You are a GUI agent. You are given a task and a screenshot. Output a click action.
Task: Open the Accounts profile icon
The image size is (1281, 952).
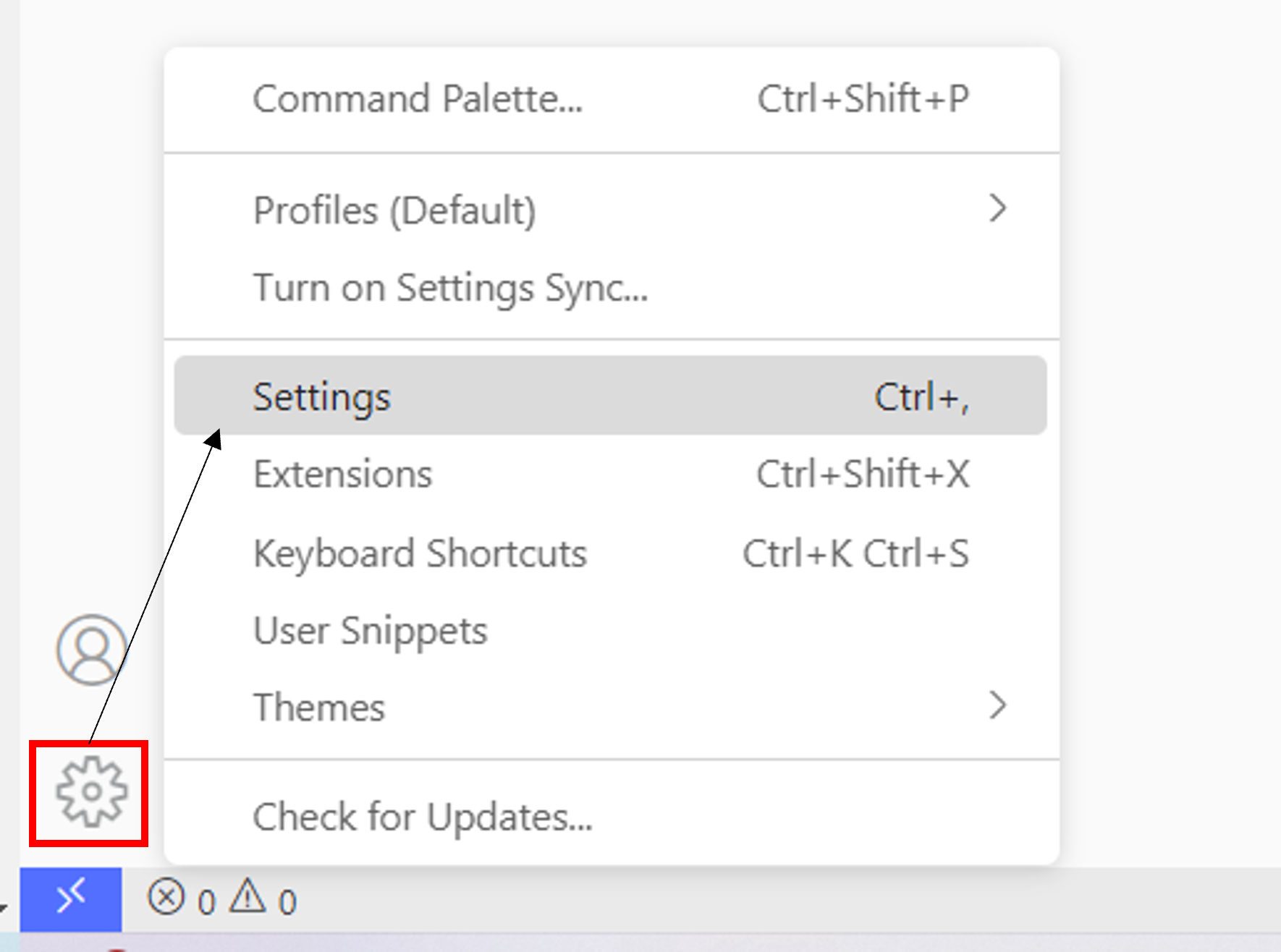click(x=92, y=650)
